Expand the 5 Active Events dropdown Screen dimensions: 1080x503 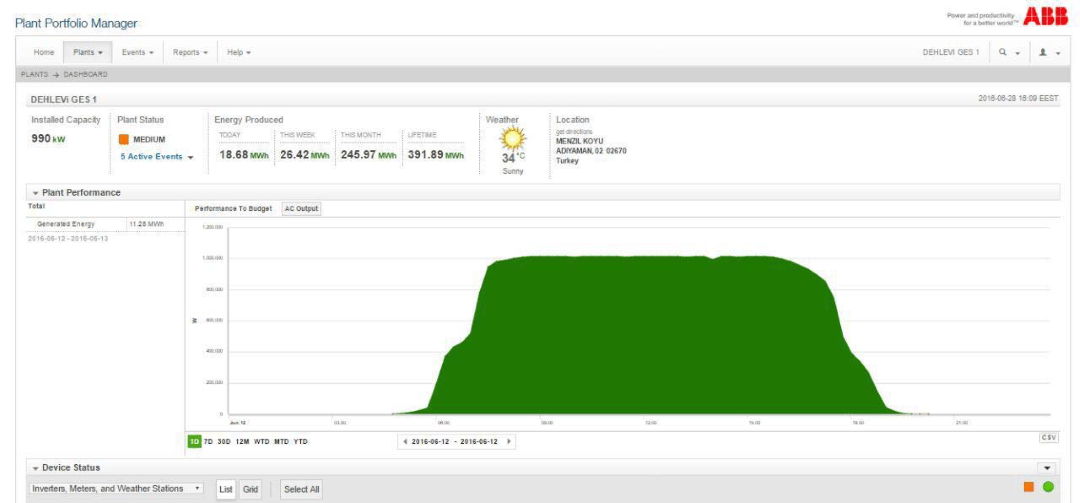click(x=156, y=157)
